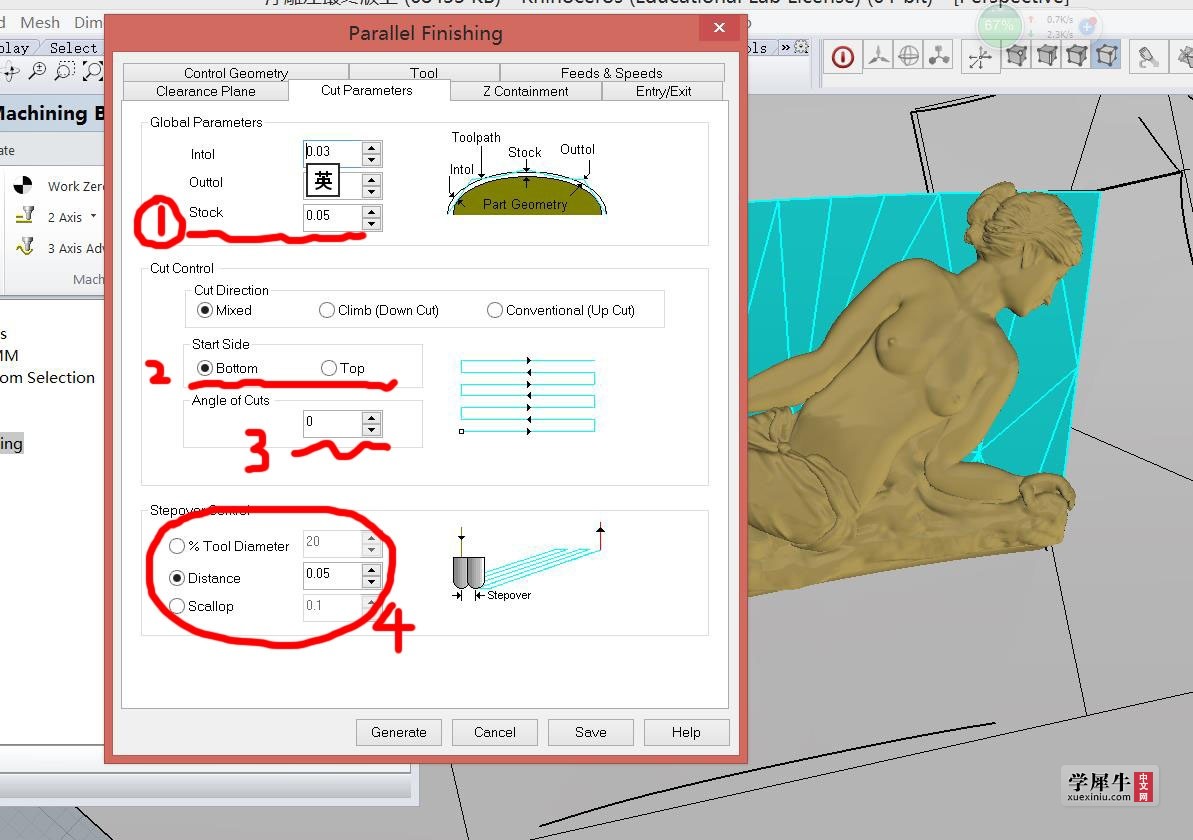
Task: Select the Mixed cut direction
Action: pyautogui.click(x=224, y=310)
